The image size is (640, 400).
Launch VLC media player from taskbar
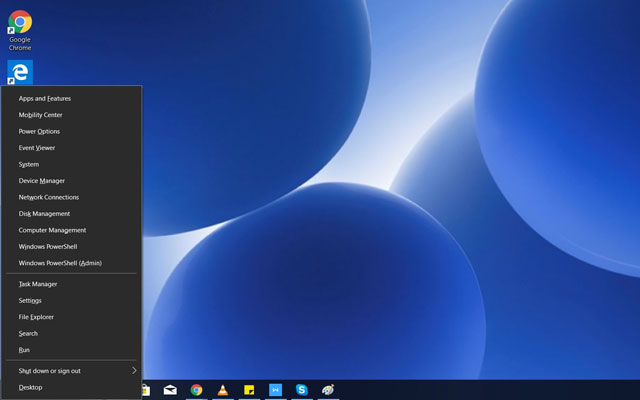point(223,390)
